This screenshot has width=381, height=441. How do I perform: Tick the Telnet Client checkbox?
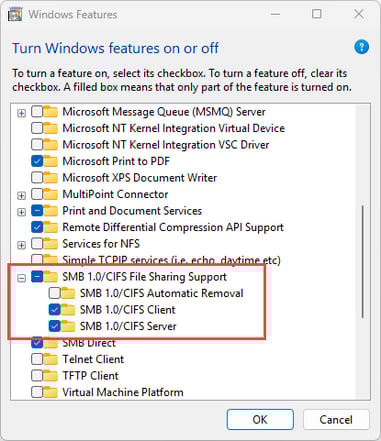(x=37, y=359)
